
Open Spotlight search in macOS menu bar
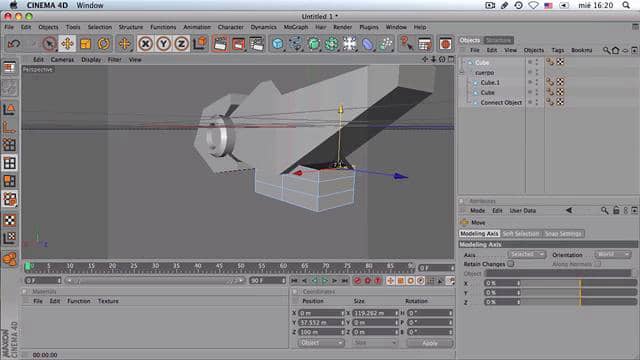[x=626, y=5]
